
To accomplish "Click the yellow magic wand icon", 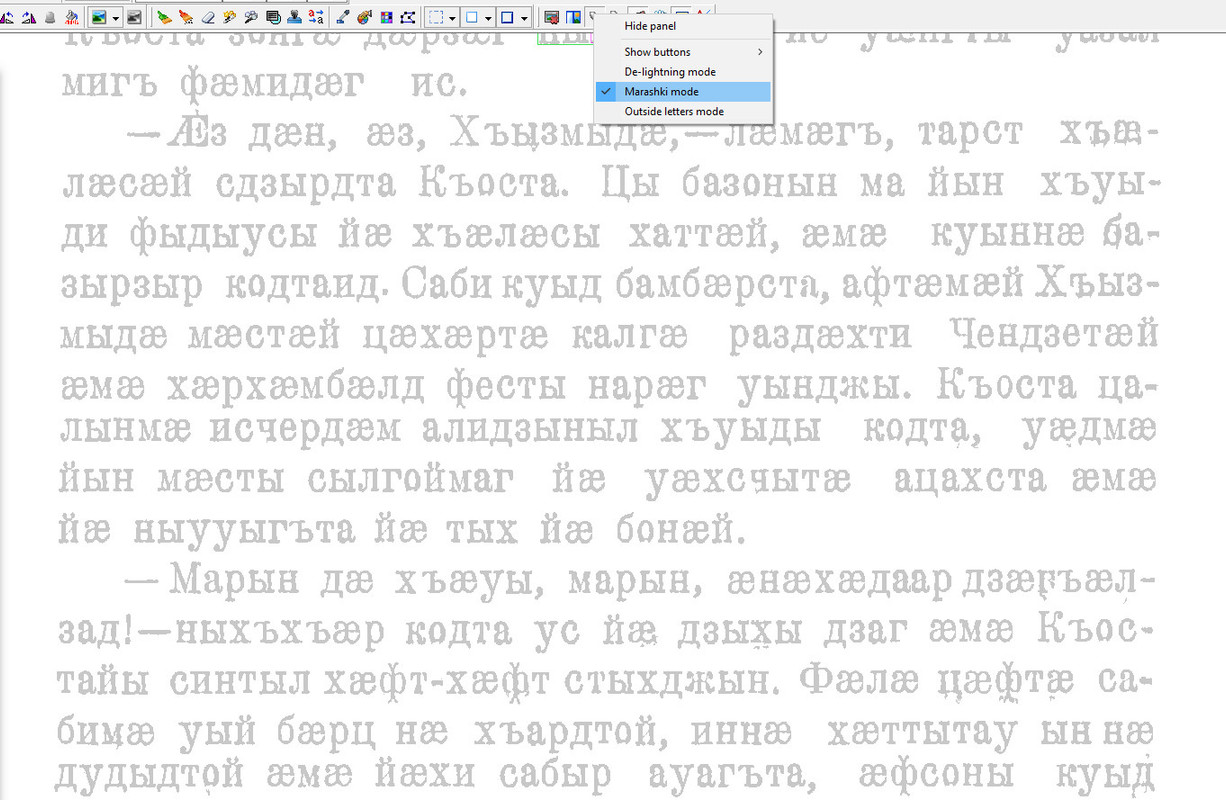I will click(x=229, y=18).
